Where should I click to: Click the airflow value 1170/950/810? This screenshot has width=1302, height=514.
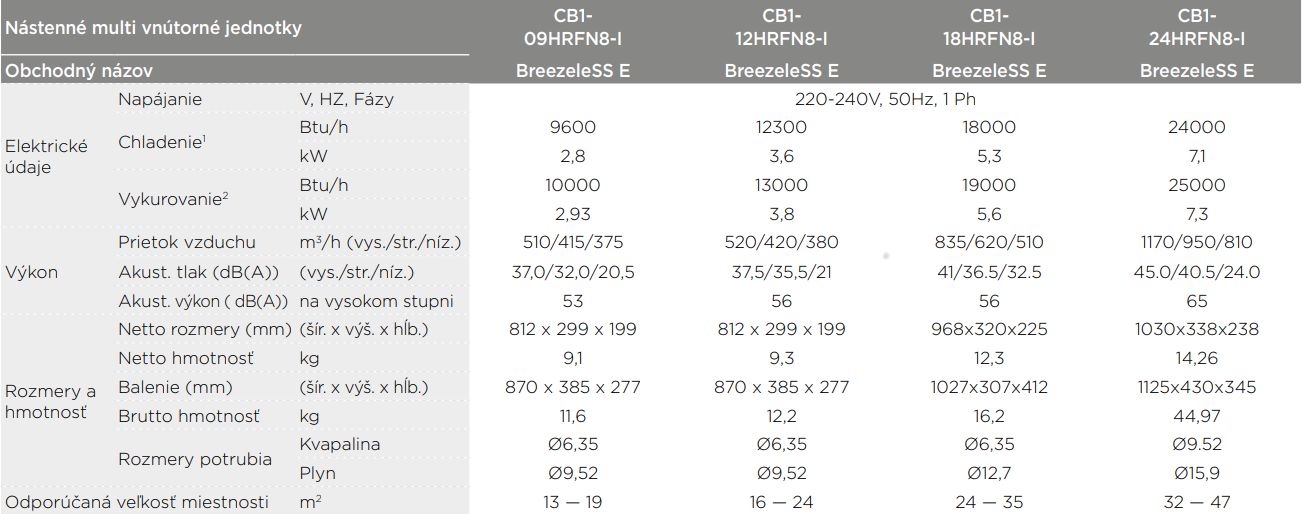[x=1196, y=242]
